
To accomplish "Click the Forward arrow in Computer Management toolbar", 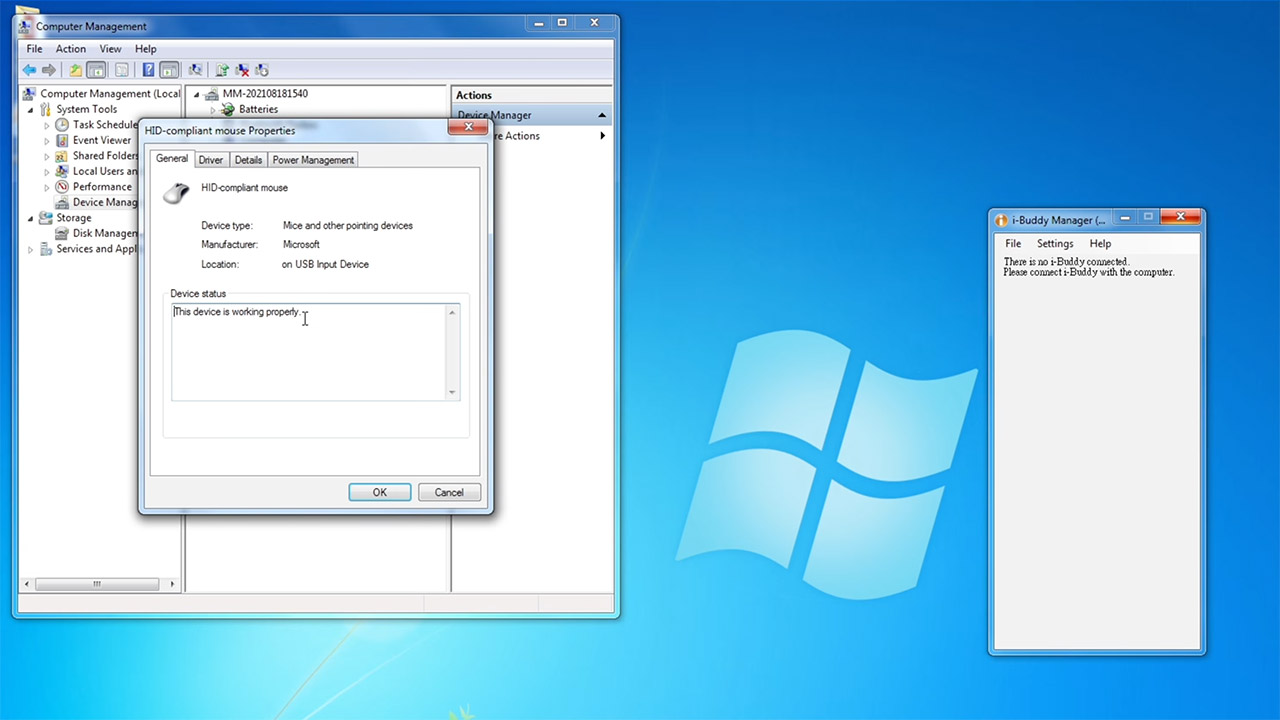I will point(48,70).
